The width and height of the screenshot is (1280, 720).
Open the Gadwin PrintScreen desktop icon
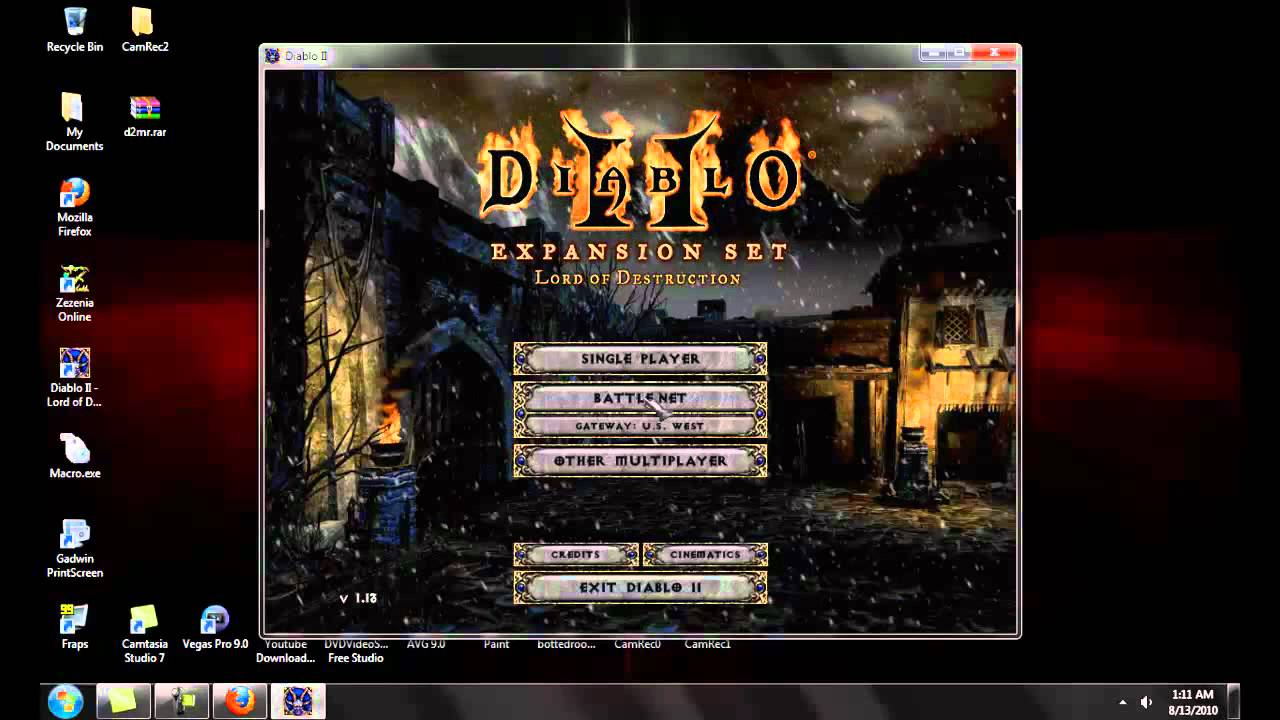click(74, 548)
